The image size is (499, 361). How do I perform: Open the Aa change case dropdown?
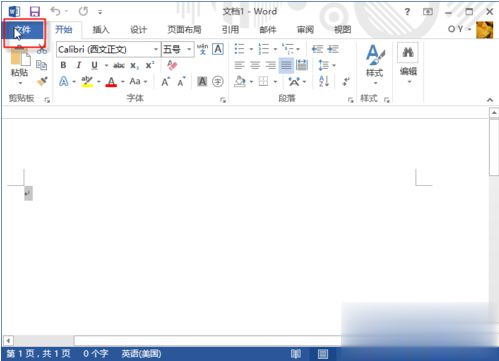coord(138,81)
